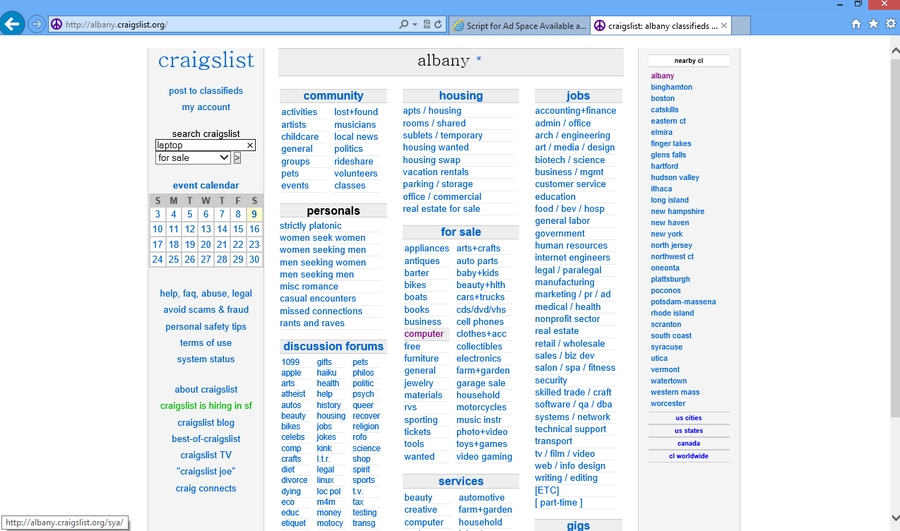Open the browser Tools gear icon
The width and height of the screenshot is (900, 531).
889,24
